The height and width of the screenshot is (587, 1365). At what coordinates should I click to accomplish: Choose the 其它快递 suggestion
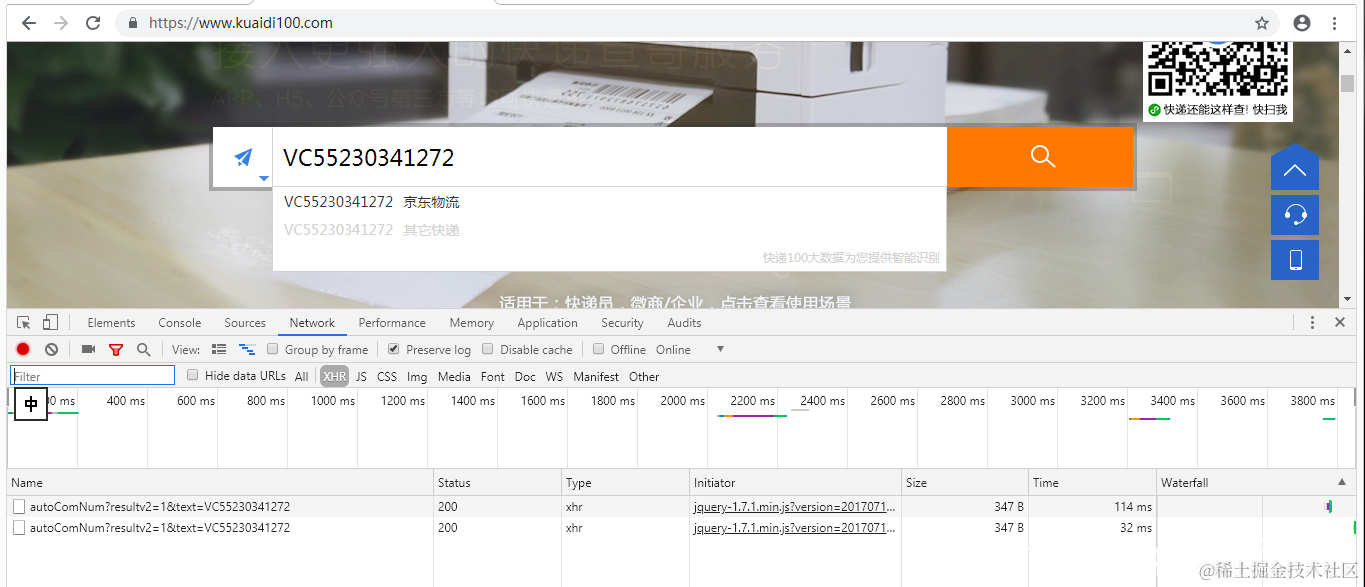[609, 230]
